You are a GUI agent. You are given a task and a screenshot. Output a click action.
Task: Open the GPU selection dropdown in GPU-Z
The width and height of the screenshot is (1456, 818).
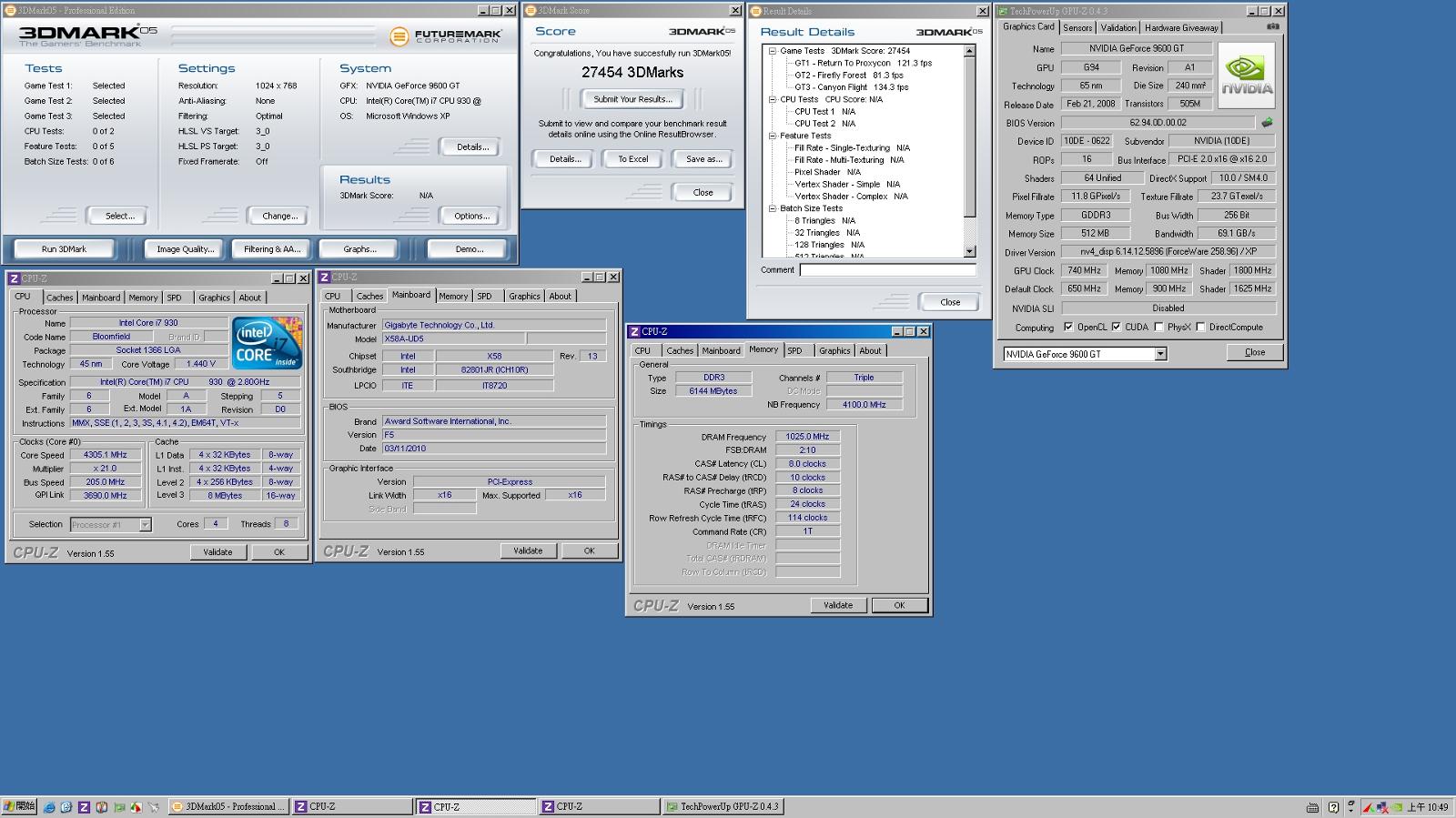pyautogui.click(x=1160, y=354)
